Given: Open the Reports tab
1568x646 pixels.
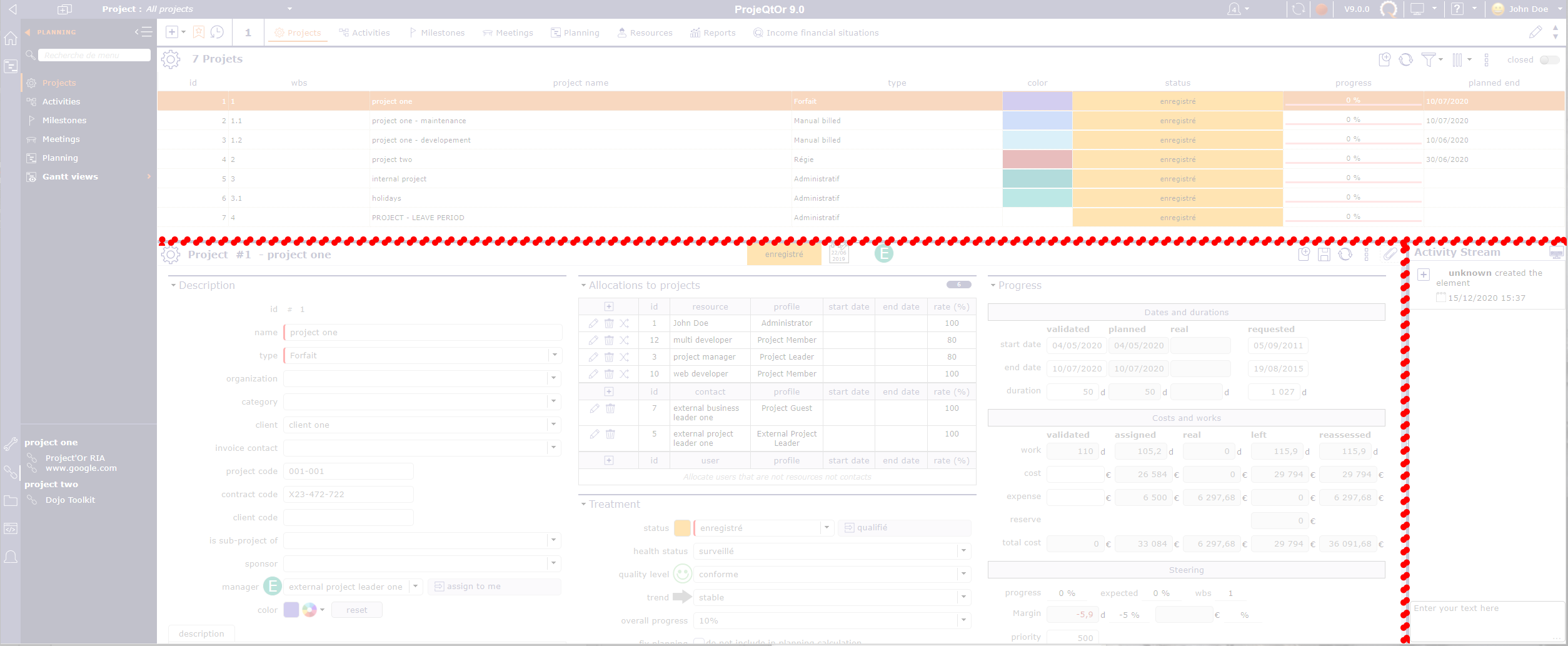Looking at the screenshot, I should pyautogui.click(x=713, y=33).
